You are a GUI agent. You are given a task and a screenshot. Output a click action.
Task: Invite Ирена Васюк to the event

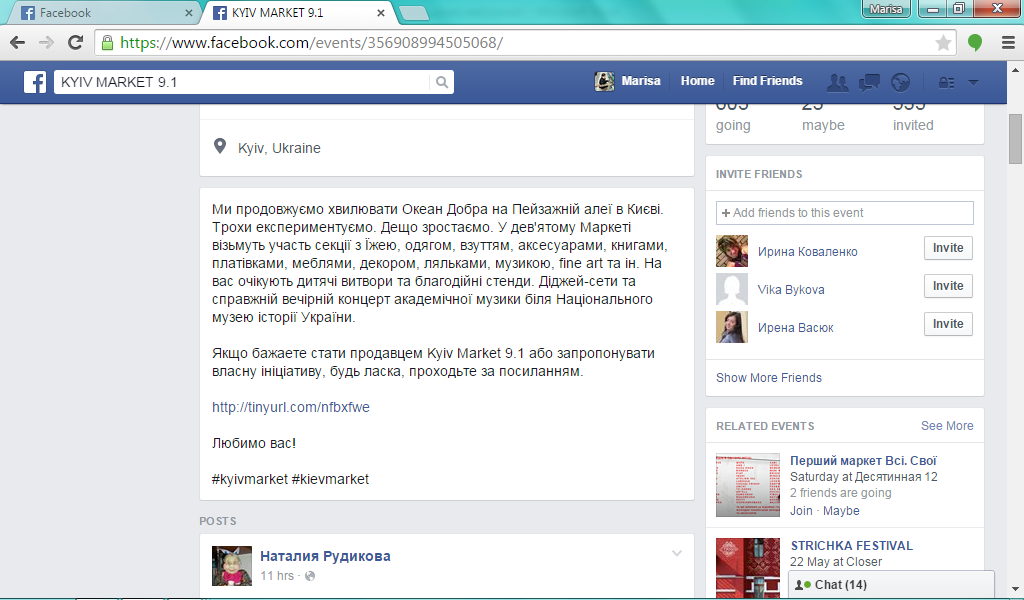[948, 324]
